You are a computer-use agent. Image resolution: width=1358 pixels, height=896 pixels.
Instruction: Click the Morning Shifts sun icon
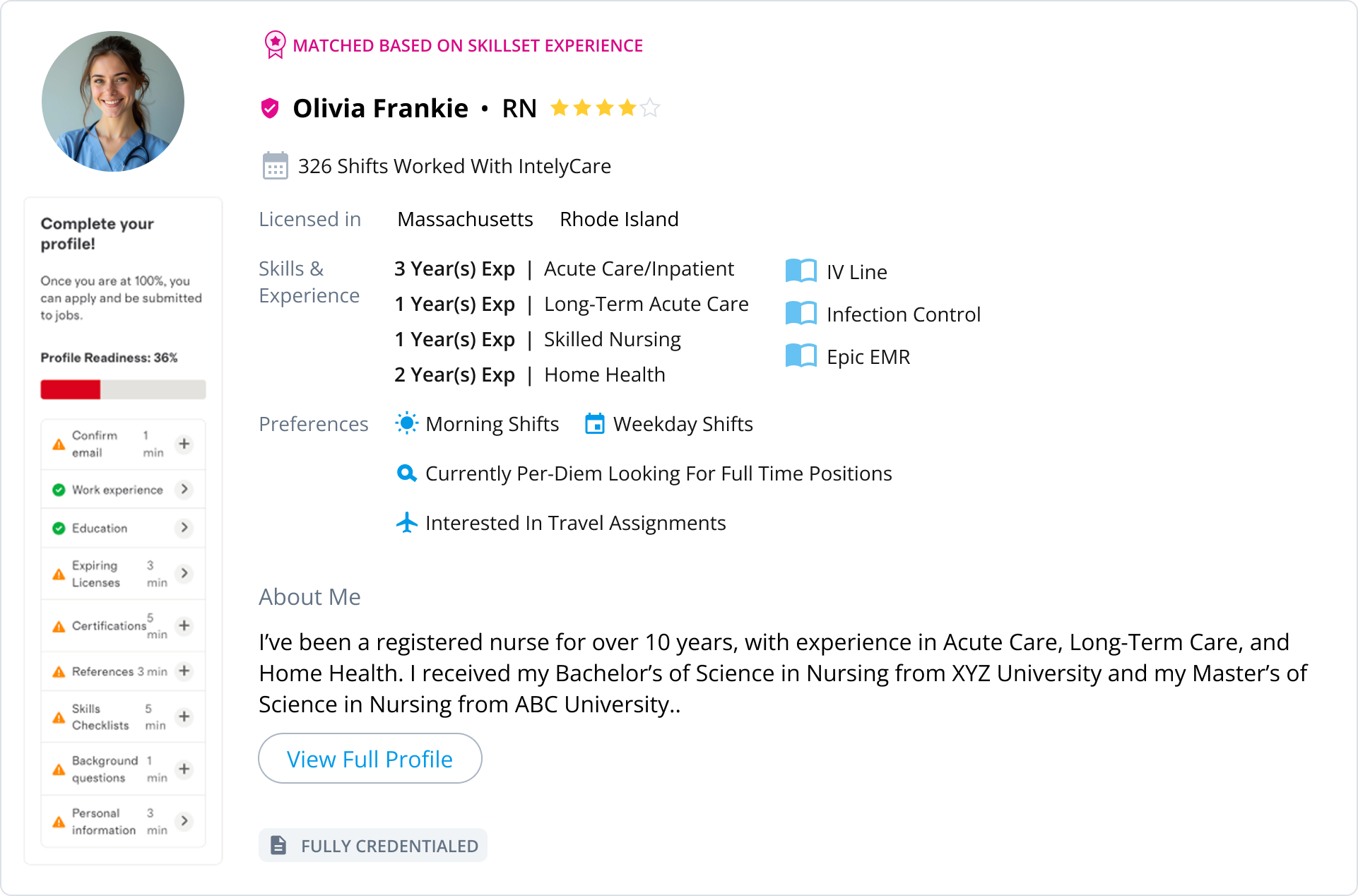(406, 424)
